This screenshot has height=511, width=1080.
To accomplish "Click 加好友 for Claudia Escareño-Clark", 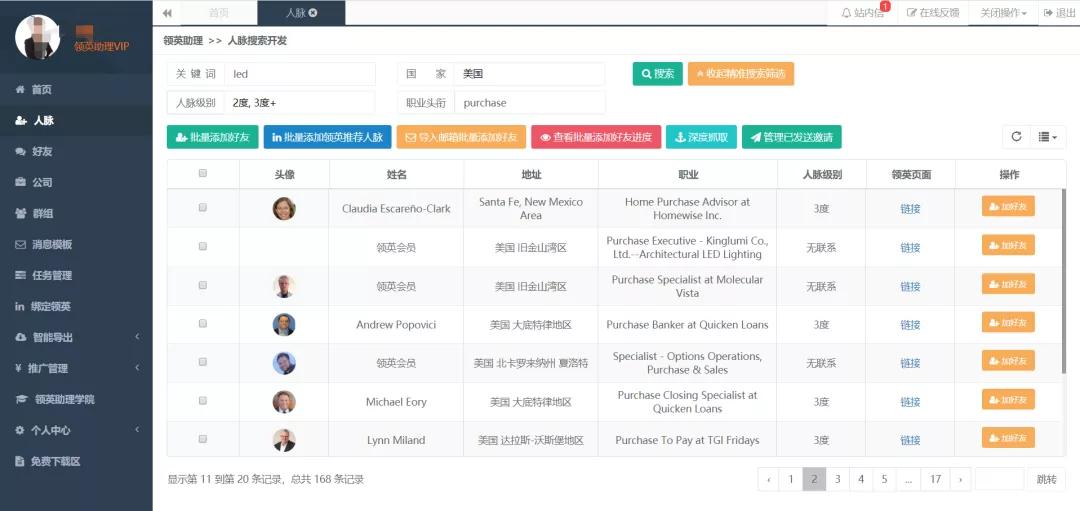I will pyautogui.click(x=1008, y=207).
